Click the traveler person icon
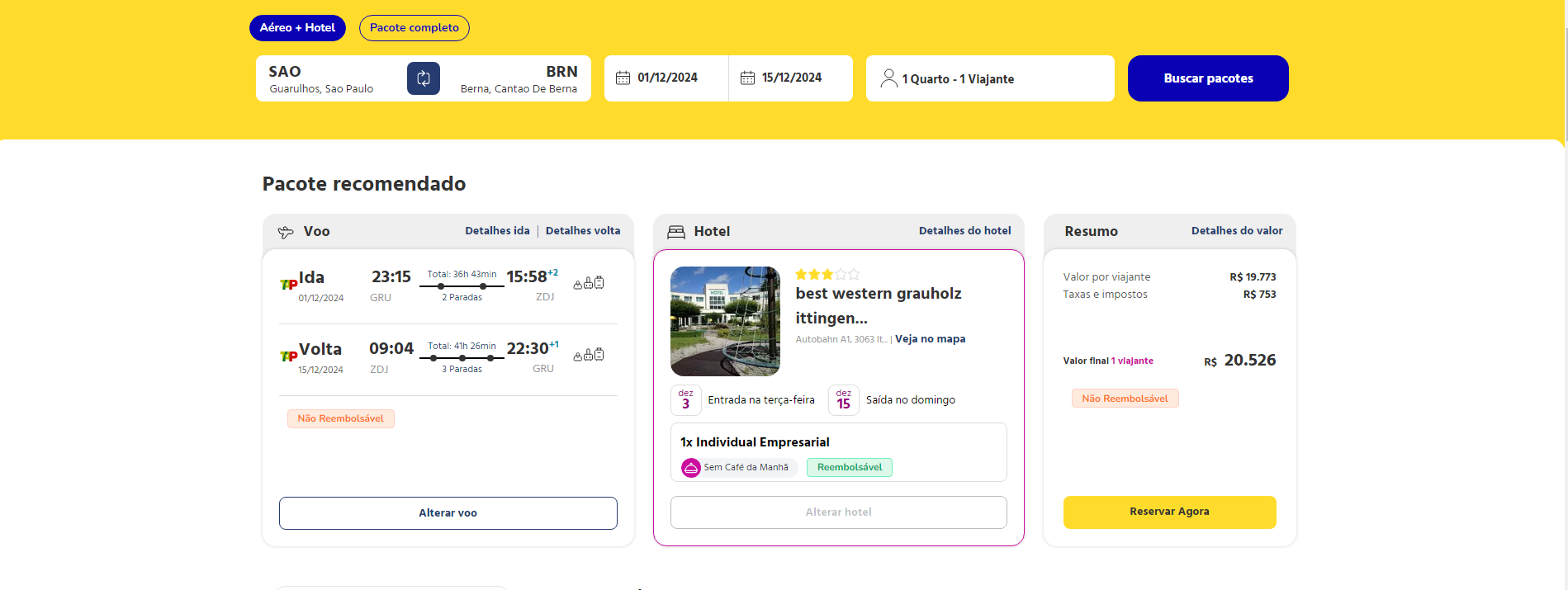This screenshot has height=590, width=1568. pos(888,78)
